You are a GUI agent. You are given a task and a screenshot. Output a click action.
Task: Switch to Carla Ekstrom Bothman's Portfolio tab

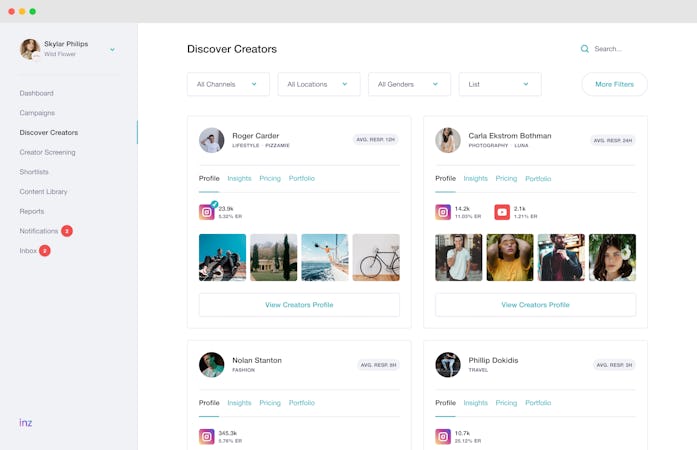[x=538, y=178]
